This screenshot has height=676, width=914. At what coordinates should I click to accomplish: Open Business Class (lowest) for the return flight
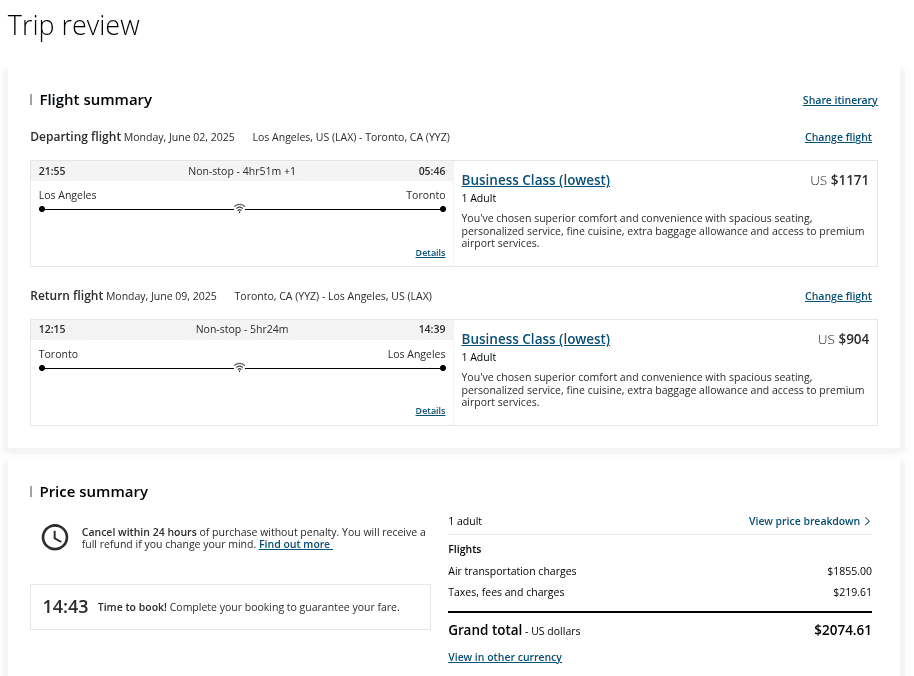(x=535, y=339)
